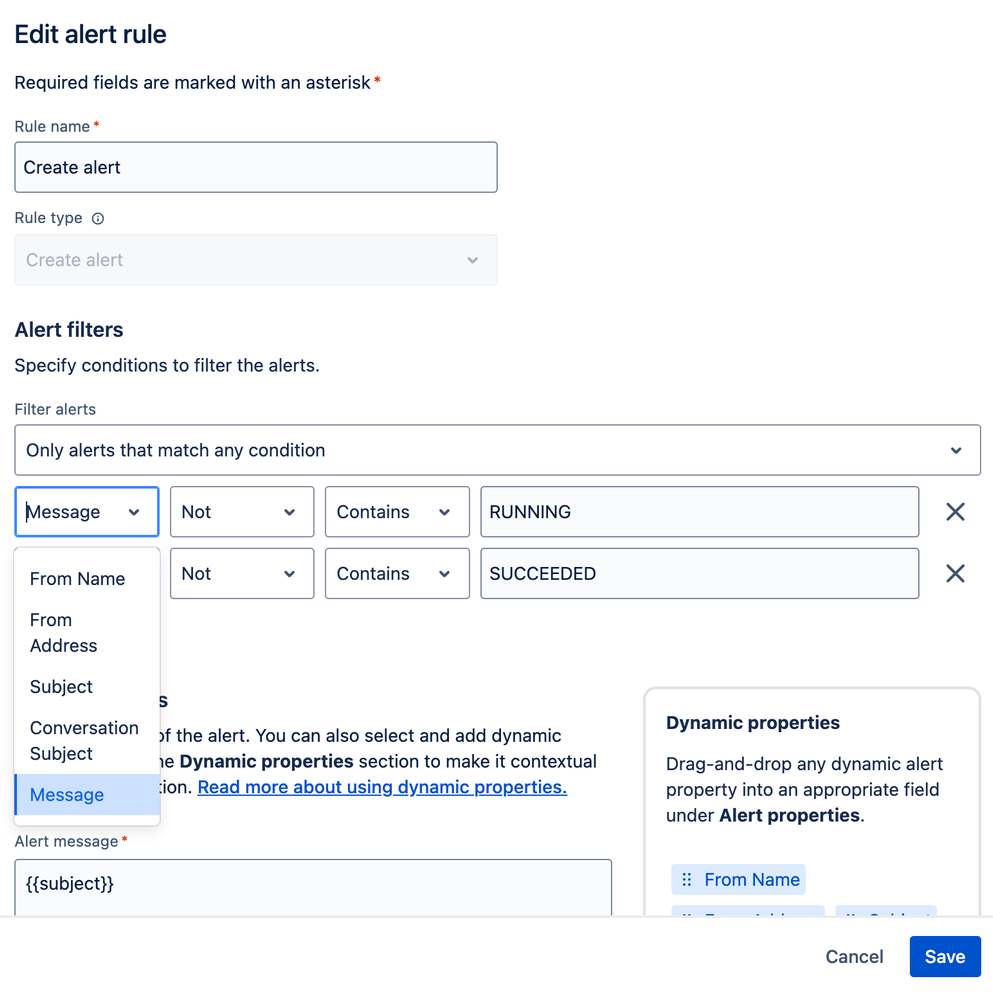The image size is (993, 999).
Task: Open the Contains dropdown in RUNNING row
Action: [x=397, y=512]
